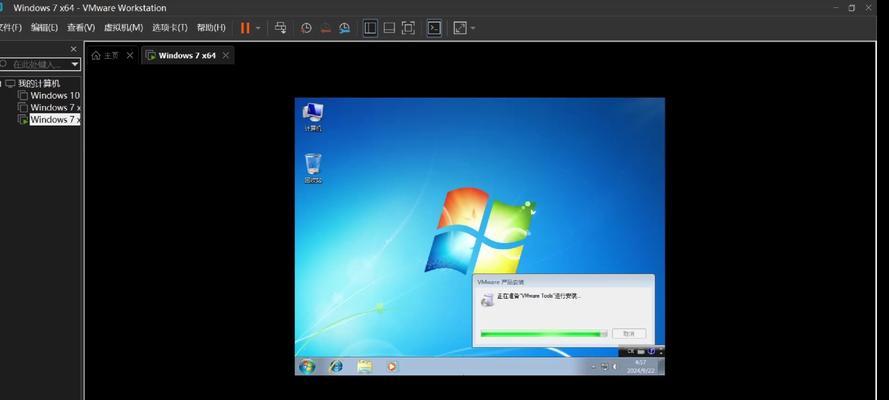Screen dimensions: 889x400
Task: Open the stretch mode dropdown arrow
Action: click(473, 28)
